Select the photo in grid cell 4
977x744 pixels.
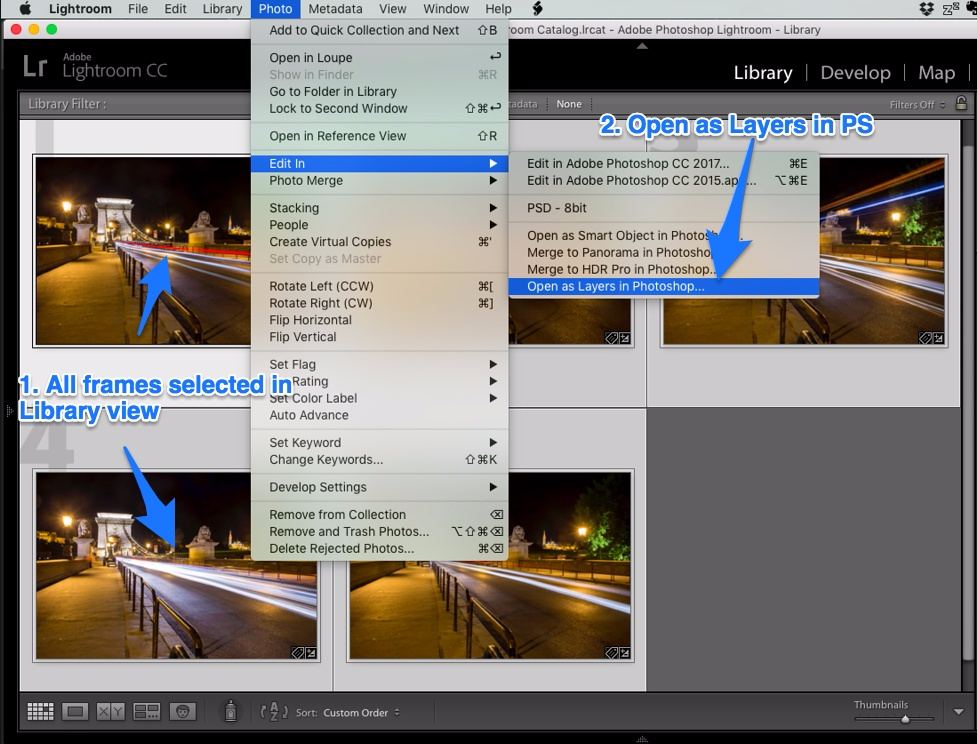pos(176,565)
